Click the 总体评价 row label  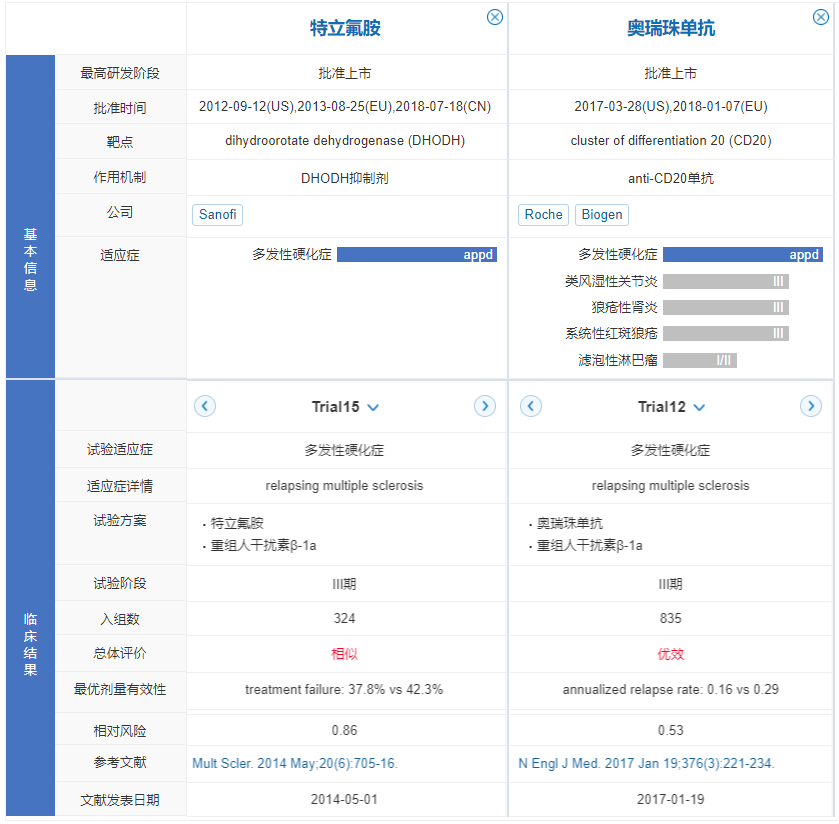[120, 653]
